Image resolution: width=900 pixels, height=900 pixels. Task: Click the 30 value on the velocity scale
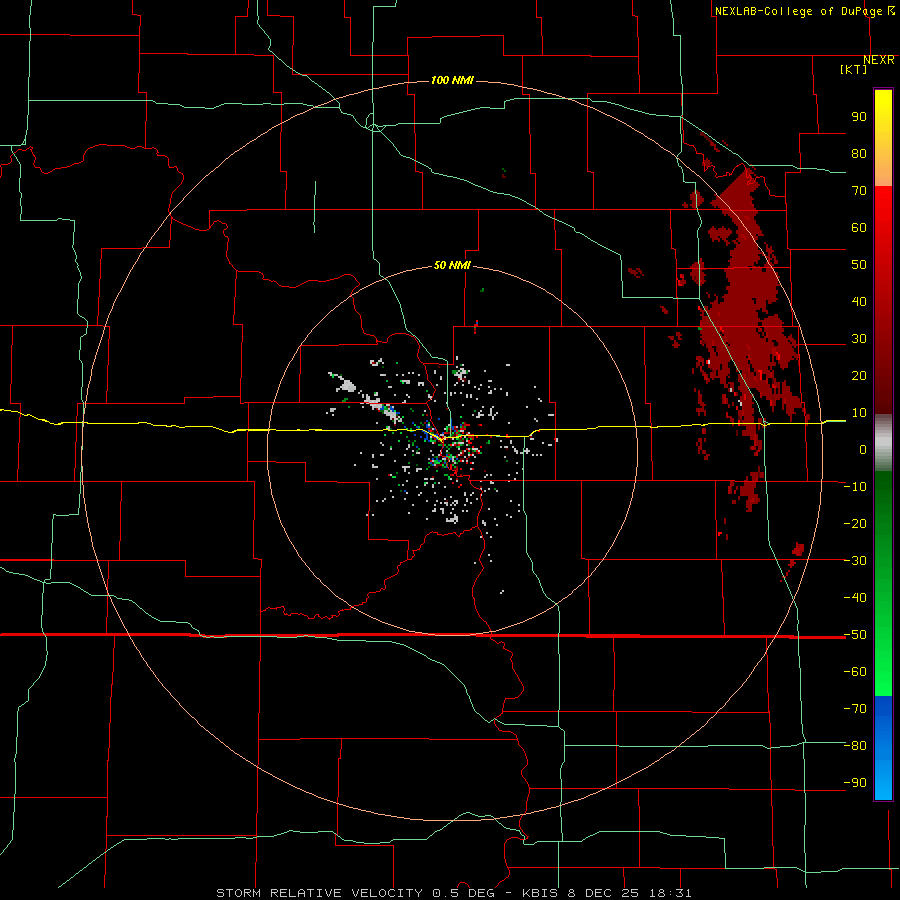(x=859, y=339)
